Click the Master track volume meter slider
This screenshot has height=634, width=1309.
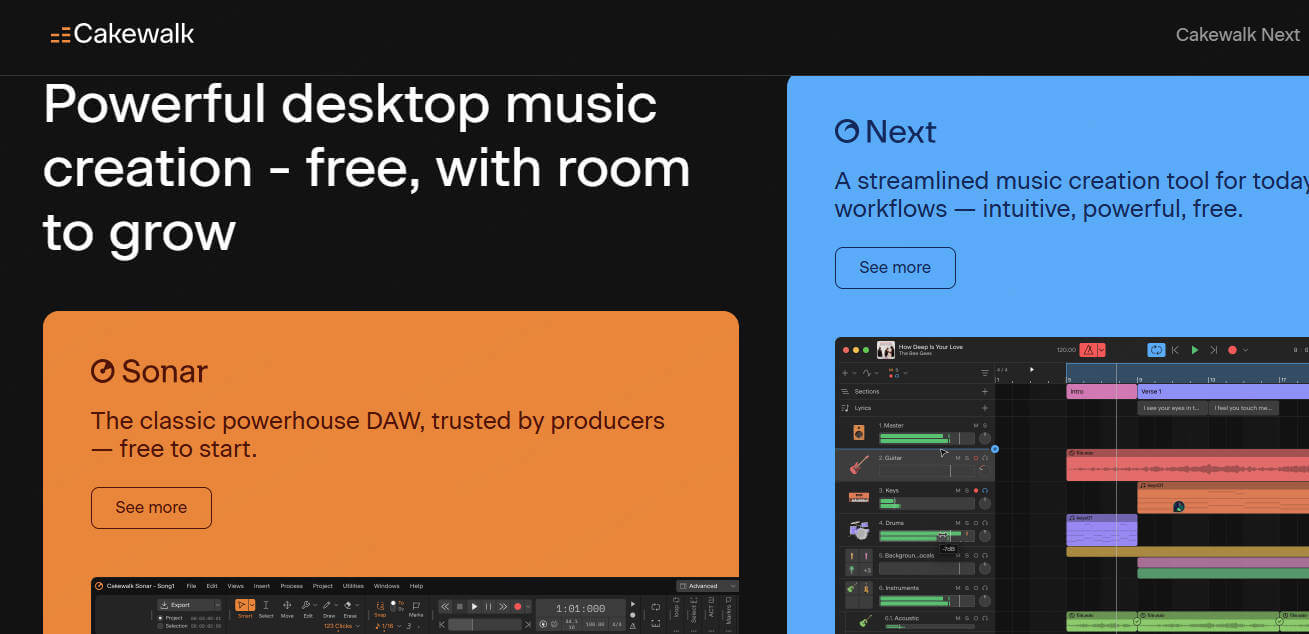(927, 438)
